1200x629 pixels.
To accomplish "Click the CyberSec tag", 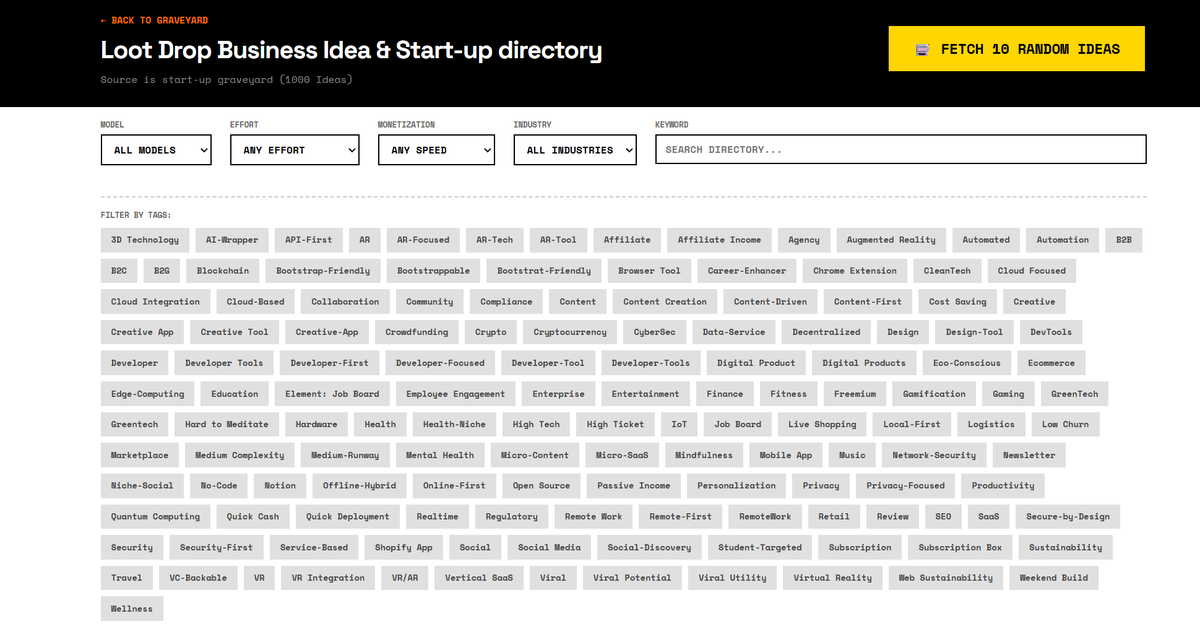I will pos(654,332).
